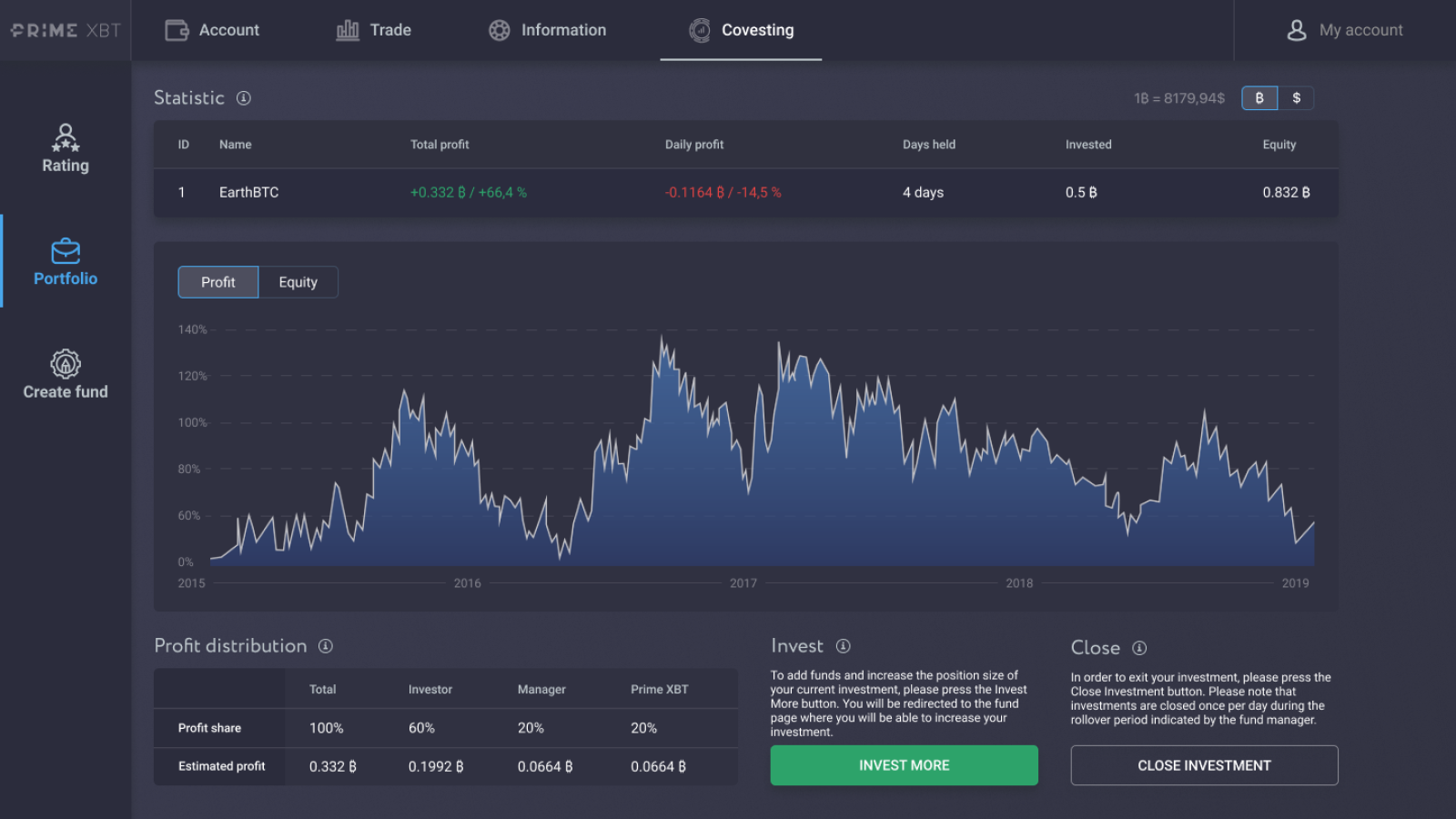Open the Create fund gear icon

(x=66, y=363)
